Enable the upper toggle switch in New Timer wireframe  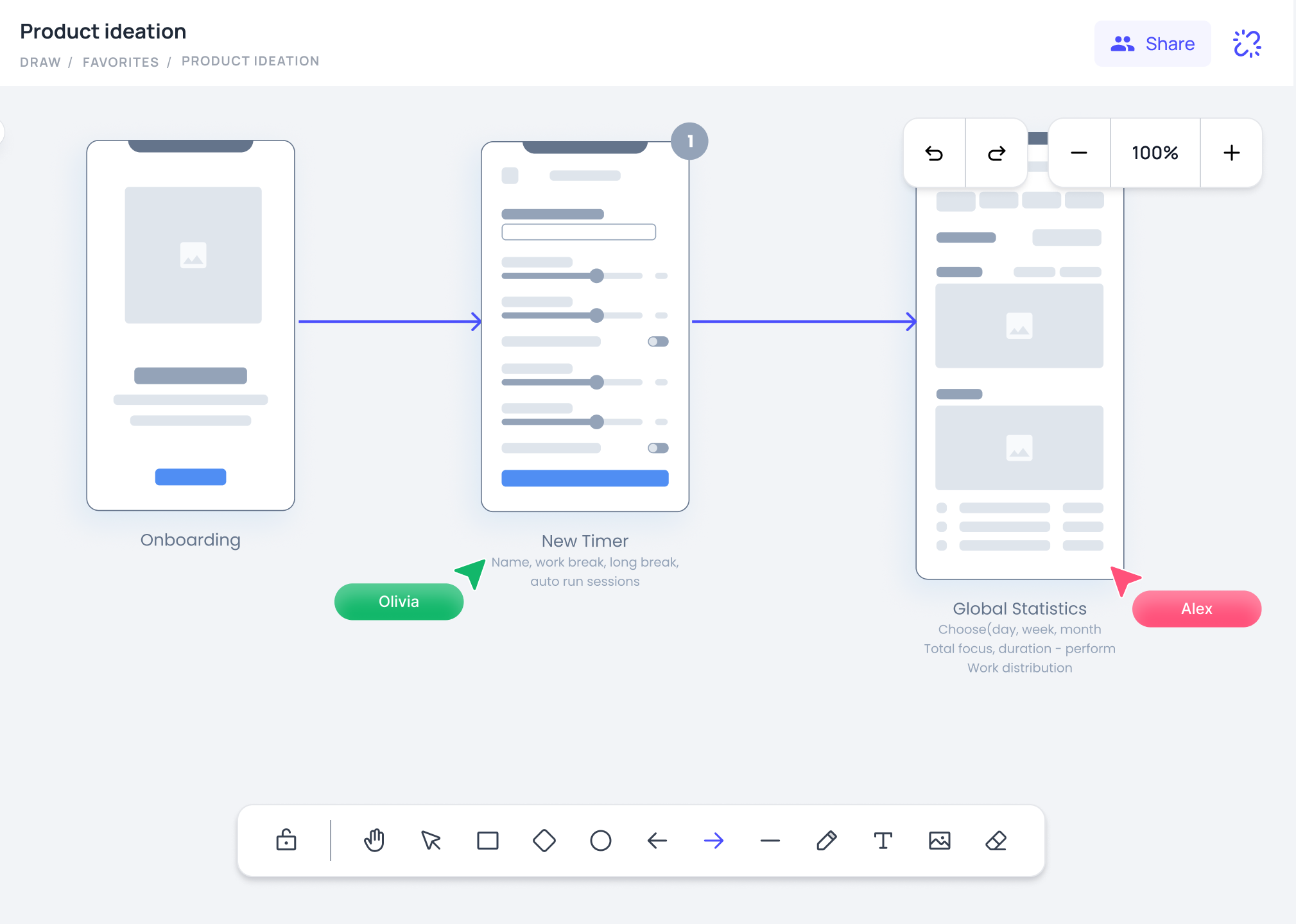pyautogui.click(x=658, y=341)
